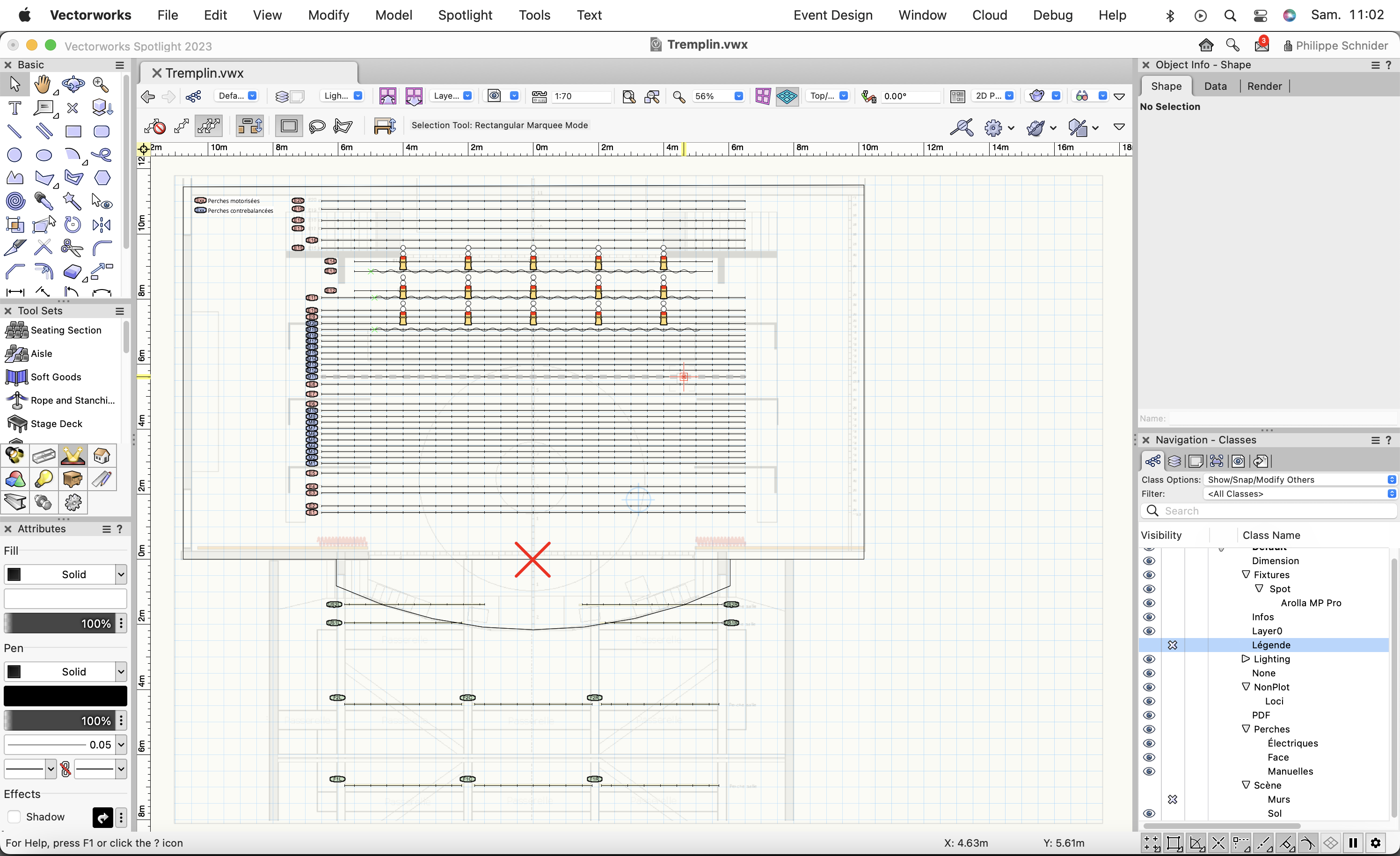Viewport: 1400px width, 856px height.
Task: Select the Rectangle tool
Action: coord(73,131)
